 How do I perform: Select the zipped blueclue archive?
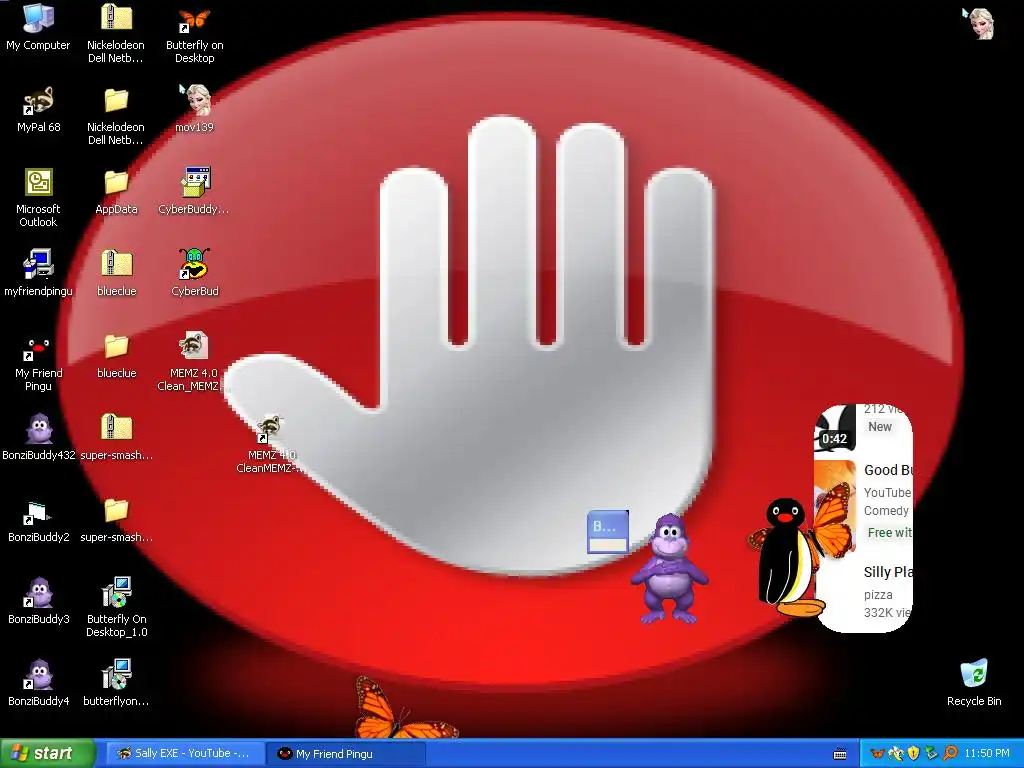click(x=116, y=273)
